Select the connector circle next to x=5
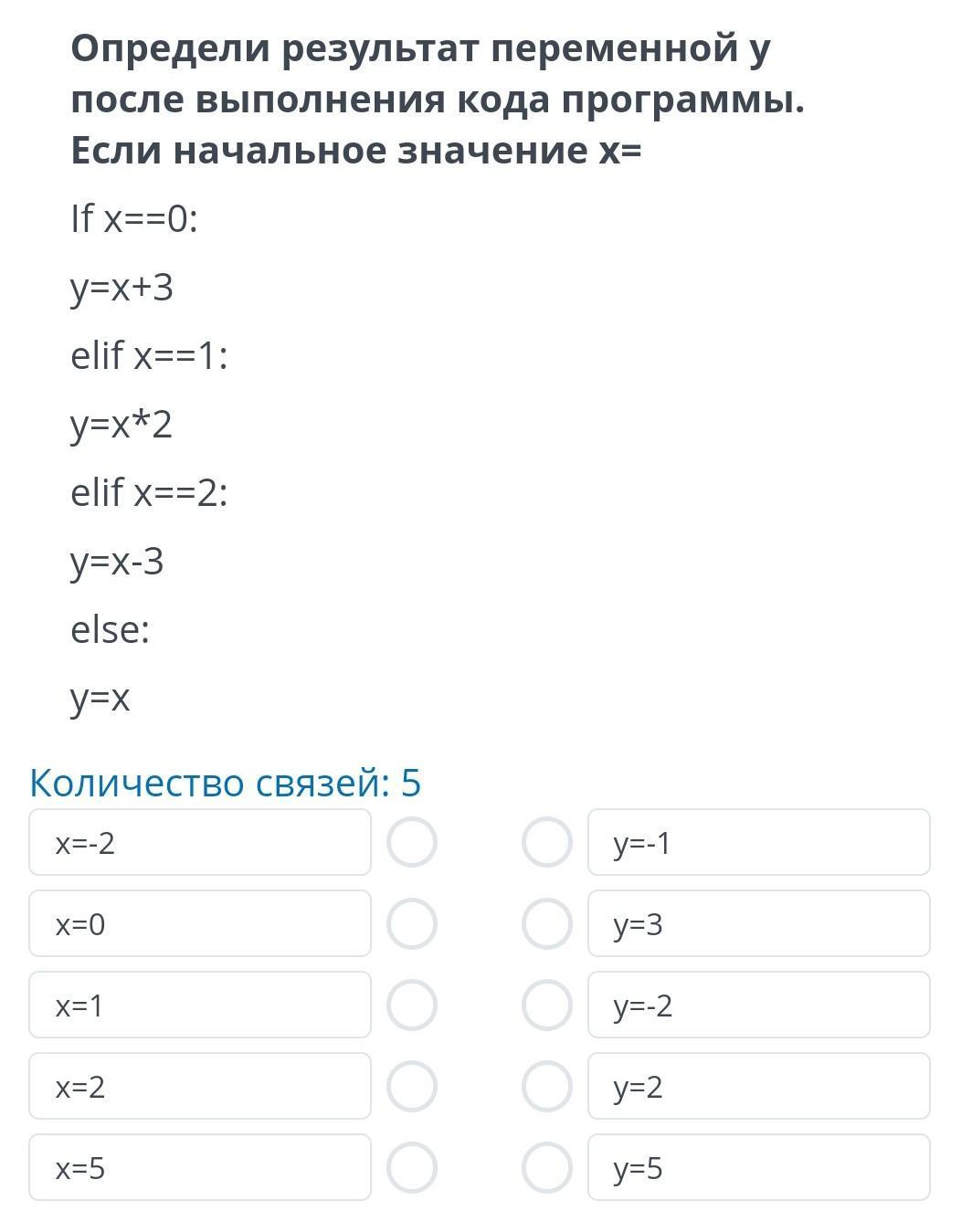This screenshot has width=972, height=1232. 411,1167
